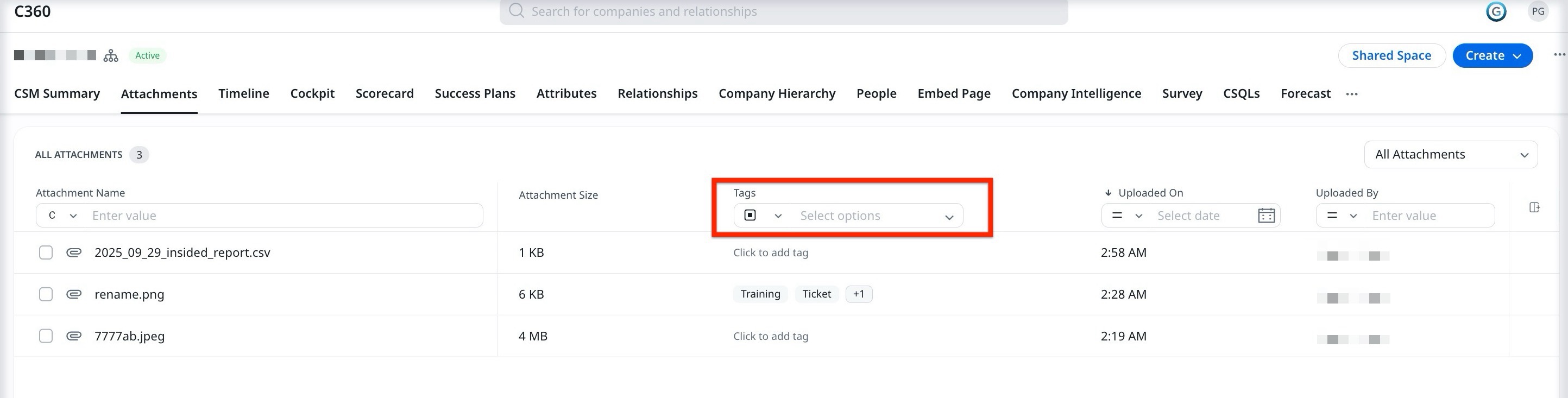This screenshot has height=398, width=1568.
Task: Open file 2025_09_29_insided_report.csv
Action: [x=182, y=252]
